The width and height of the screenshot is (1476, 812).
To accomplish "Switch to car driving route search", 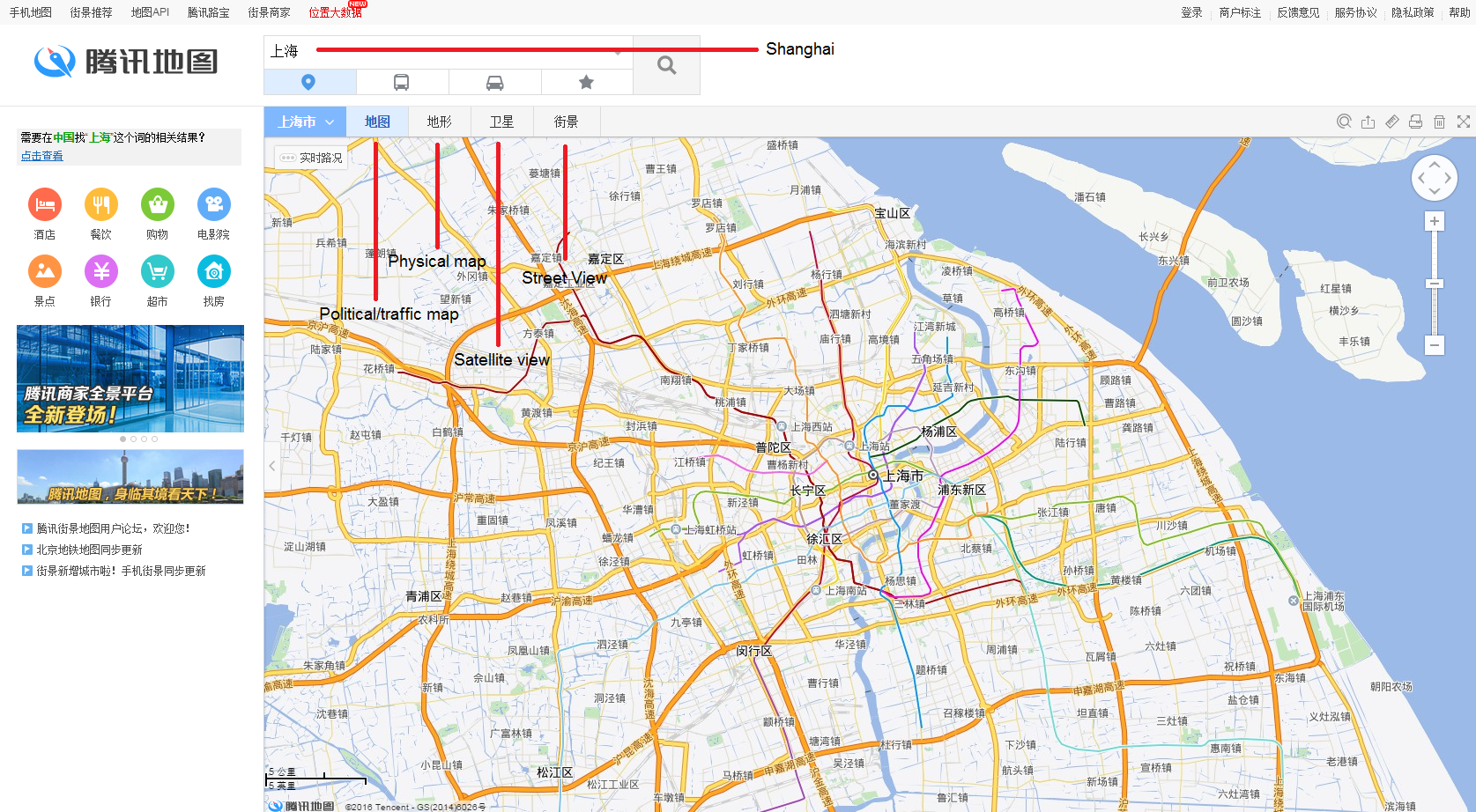I will click(x=495, y=82).
